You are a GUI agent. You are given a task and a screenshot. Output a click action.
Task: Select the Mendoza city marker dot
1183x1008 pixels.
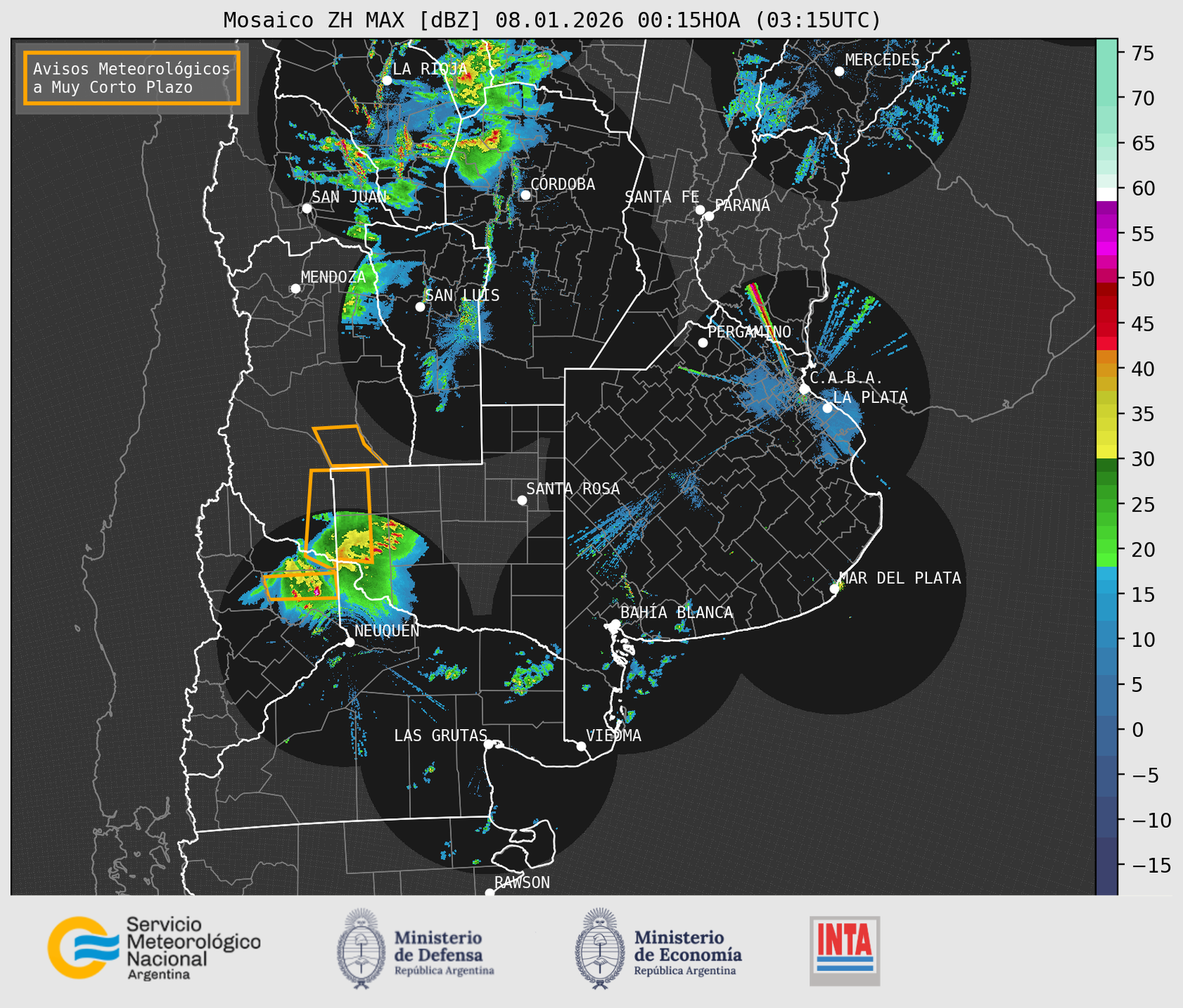[295, 289]
